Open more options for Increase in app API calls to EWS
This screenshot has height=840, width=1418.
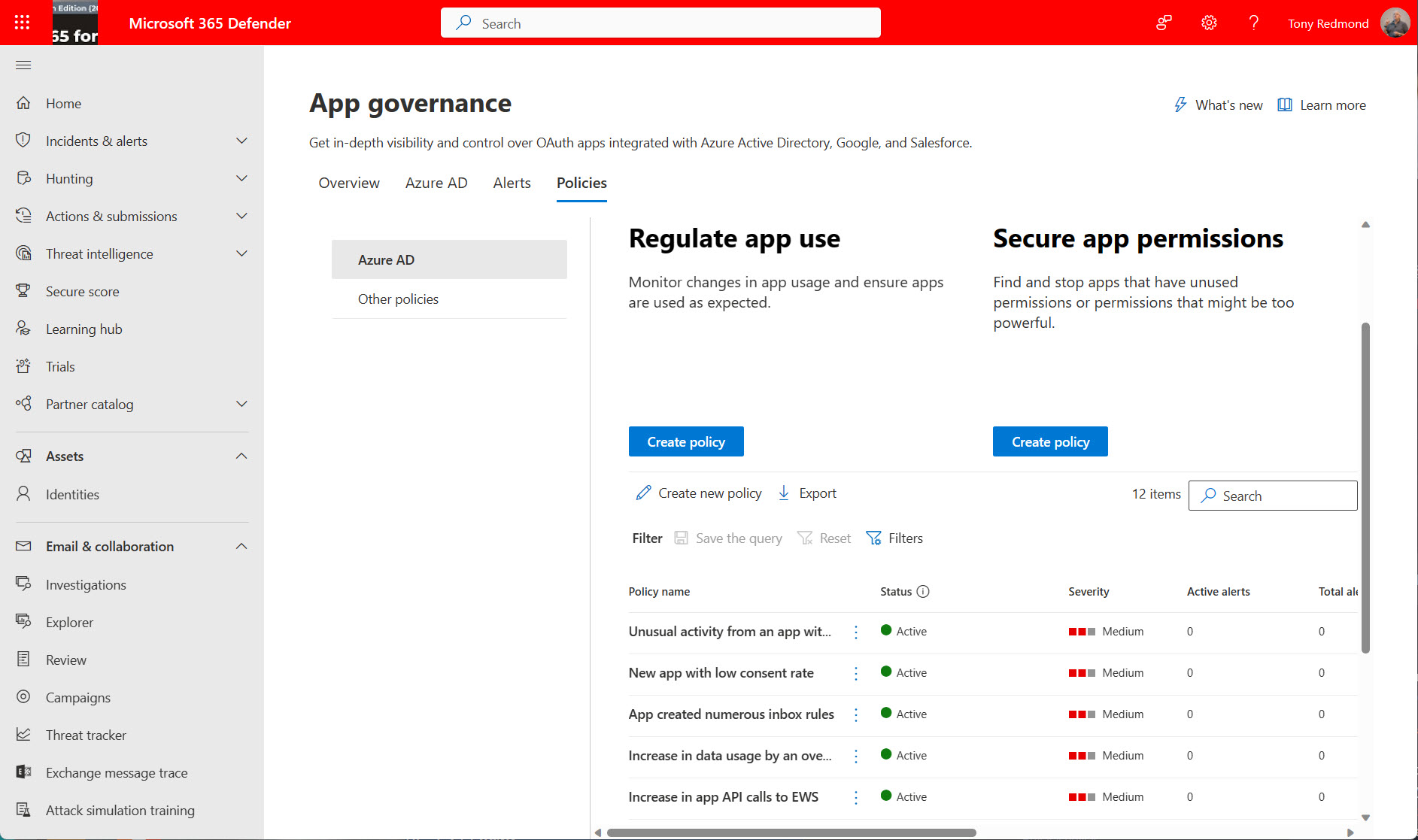pyautogui.click(x=856, y=798)
